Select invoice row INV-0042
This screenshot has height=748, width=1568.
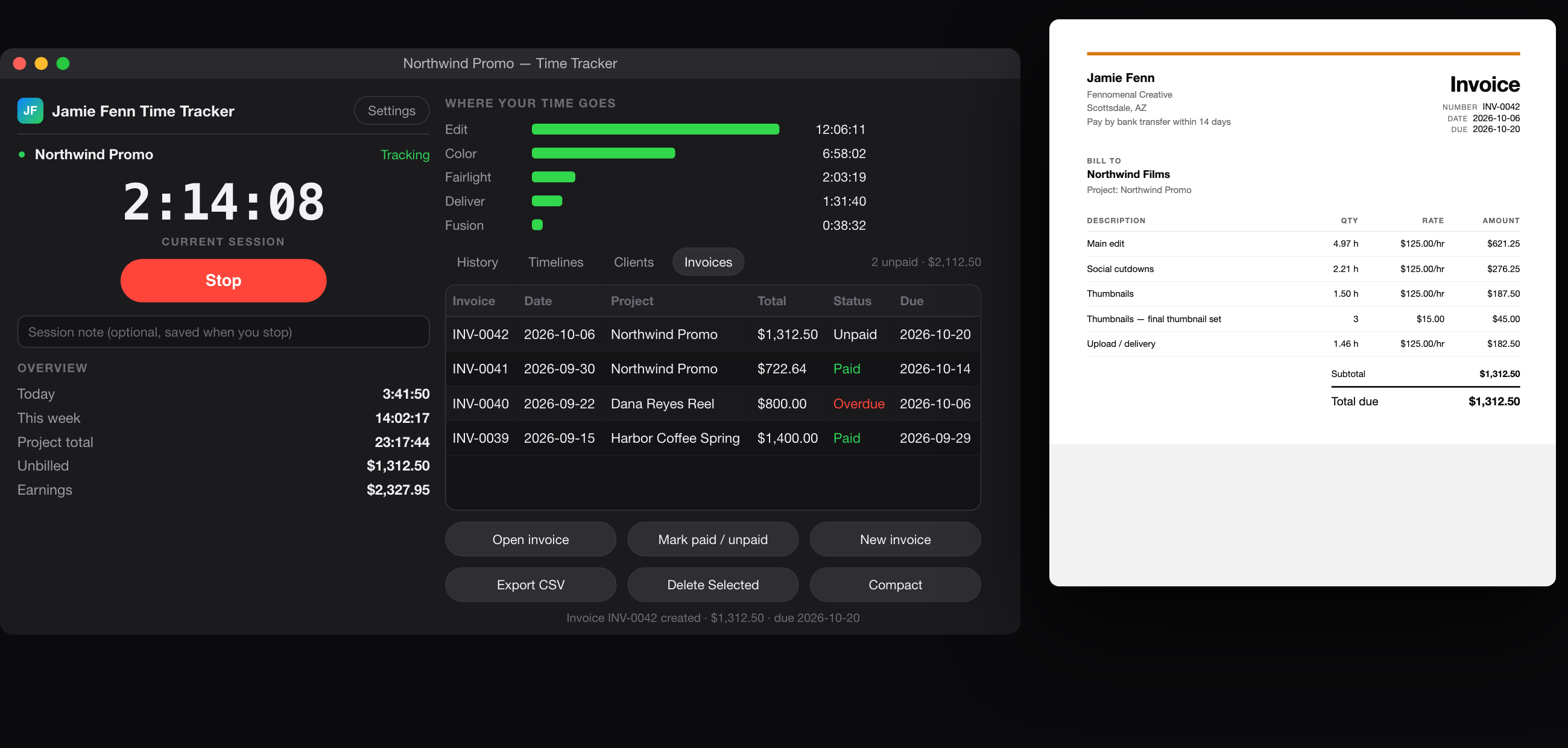(x=713, y=334)
